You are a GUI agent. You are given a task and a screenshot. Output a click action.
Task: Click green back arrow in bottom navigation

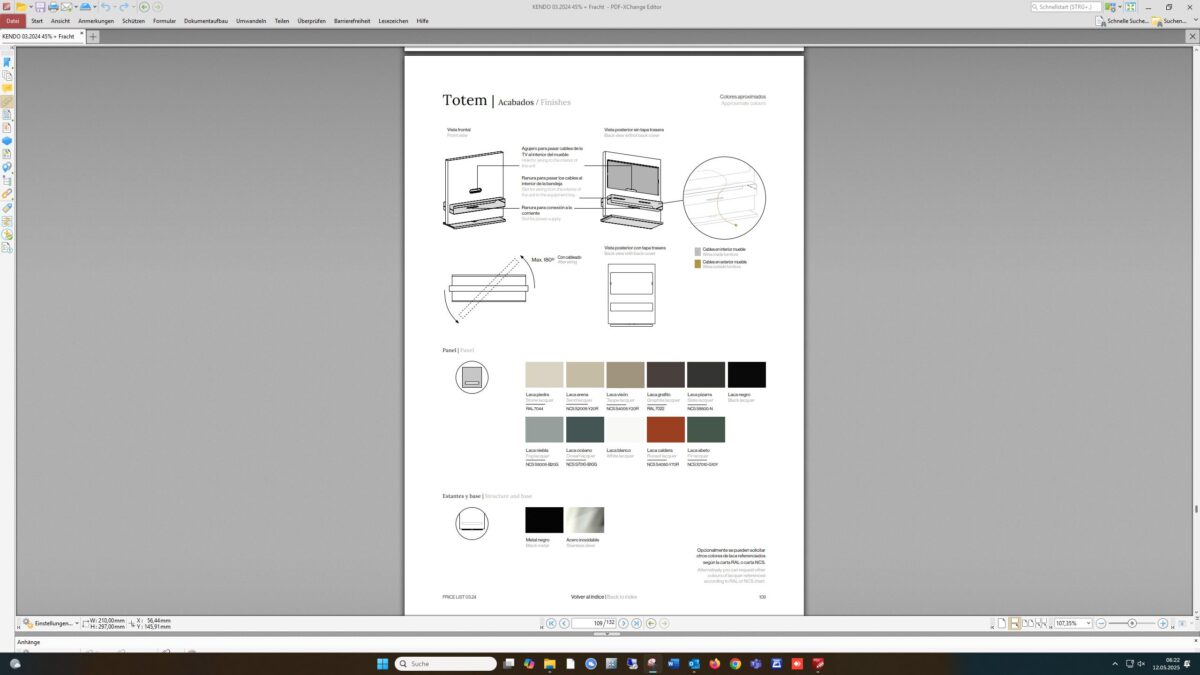tap(651, 623)
